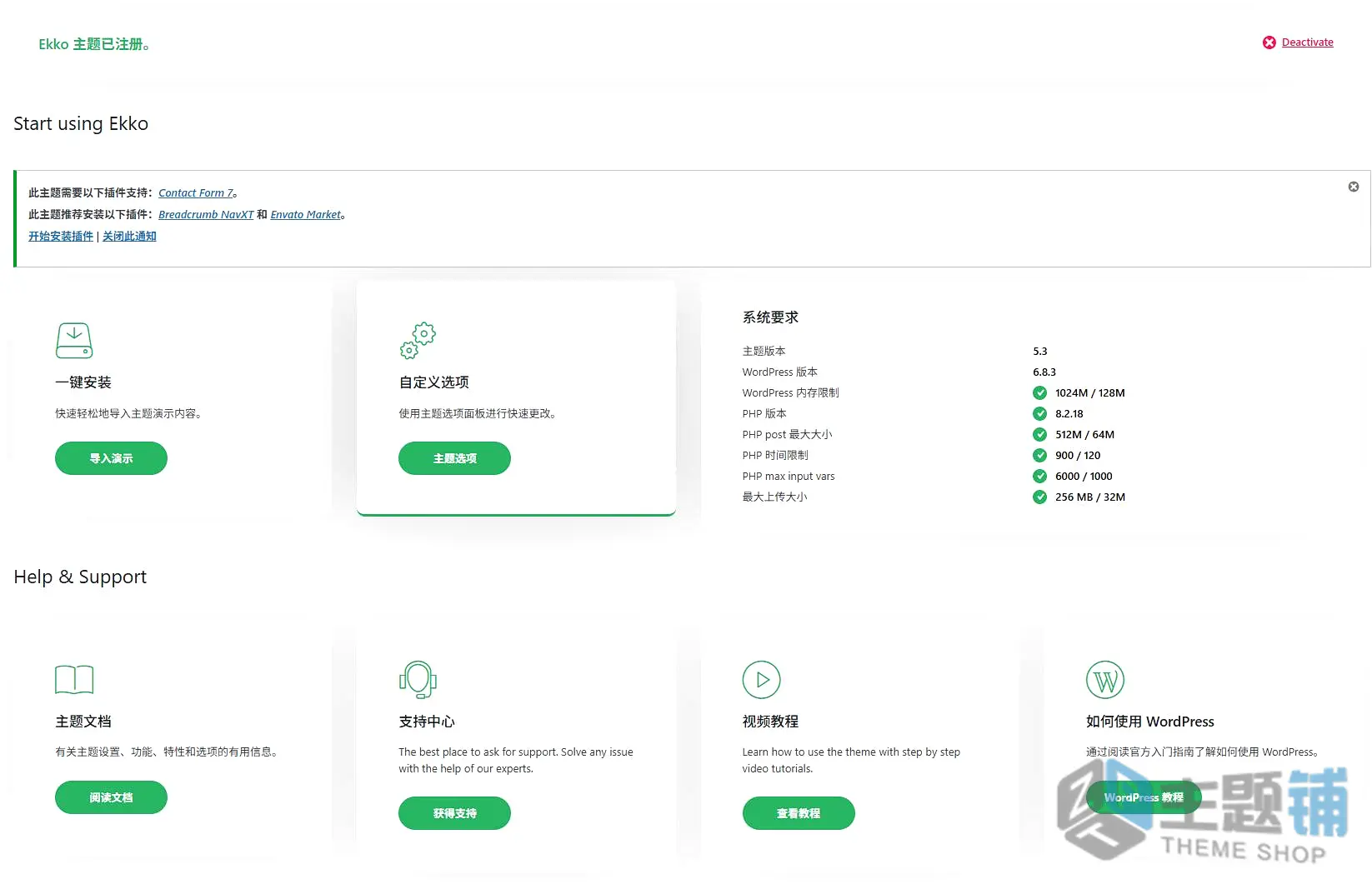Image resolution: width=1372 pixels, height=889 pixels.
Task: Click the 主题版本 requirement label
Action: click(x=764, y=352)
